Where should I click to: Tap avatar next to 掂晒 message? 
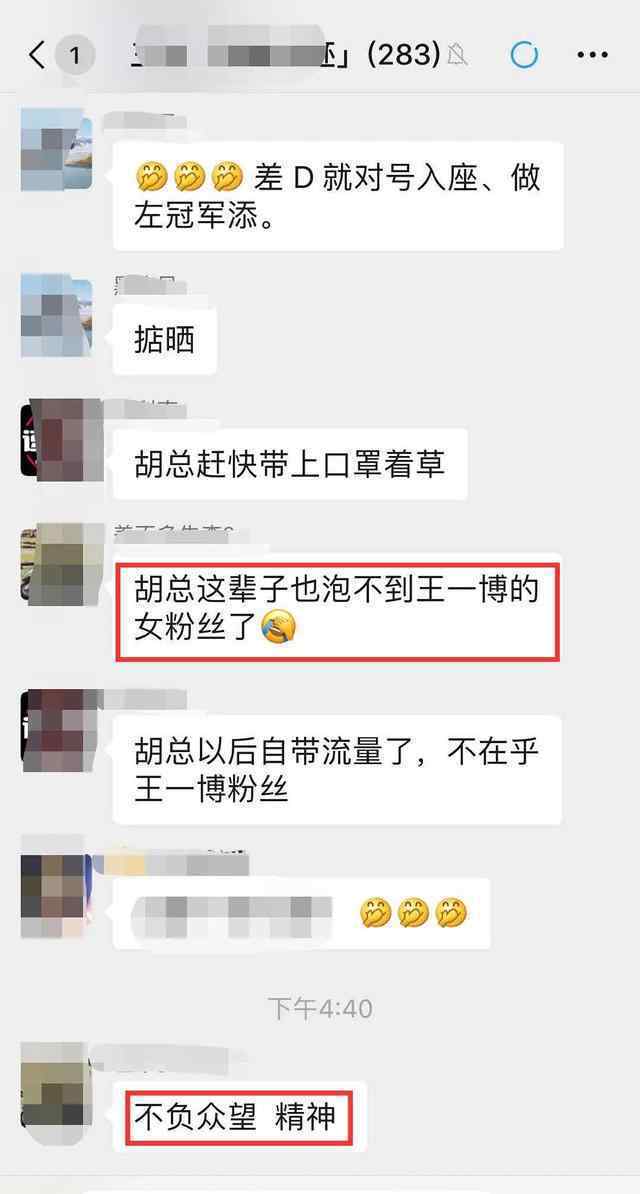point(57,315)
